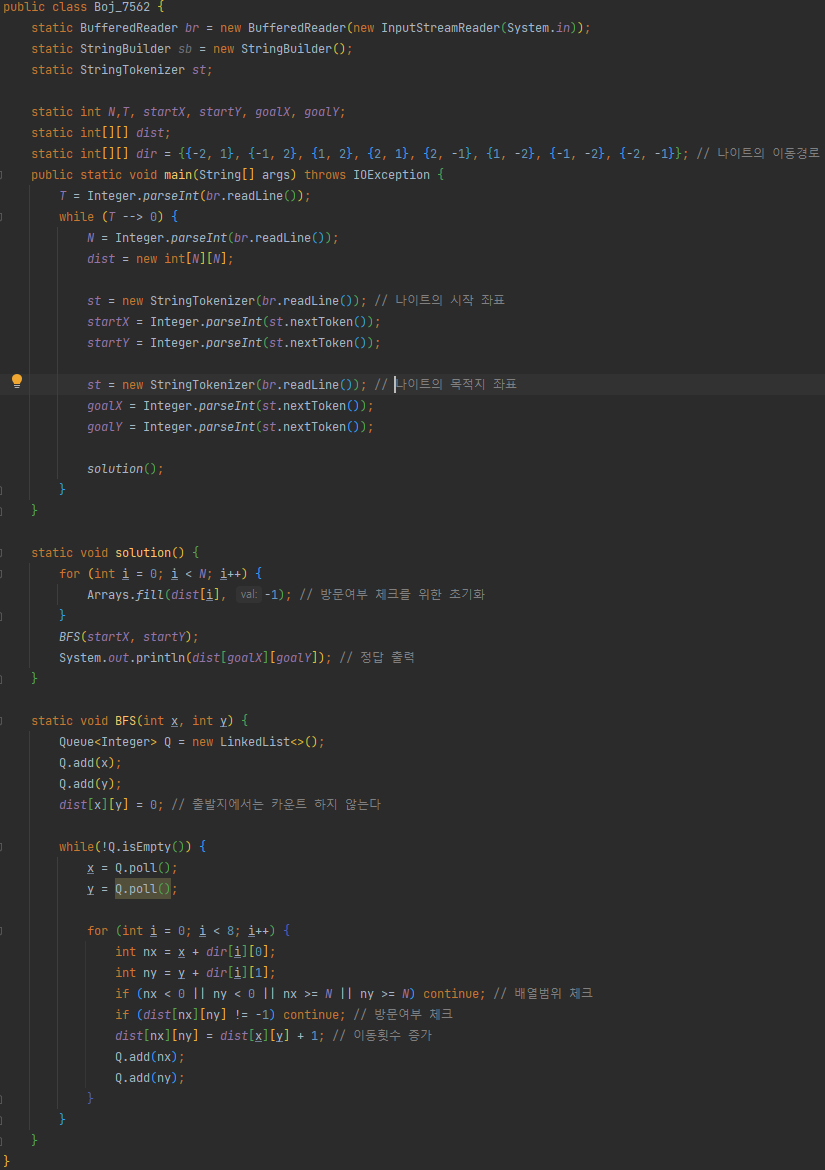This screenshot has width=825, height=1170.
Task: Click the comment '// 출발지에서는 카운트 하지 않는다'
Action: 276,805
